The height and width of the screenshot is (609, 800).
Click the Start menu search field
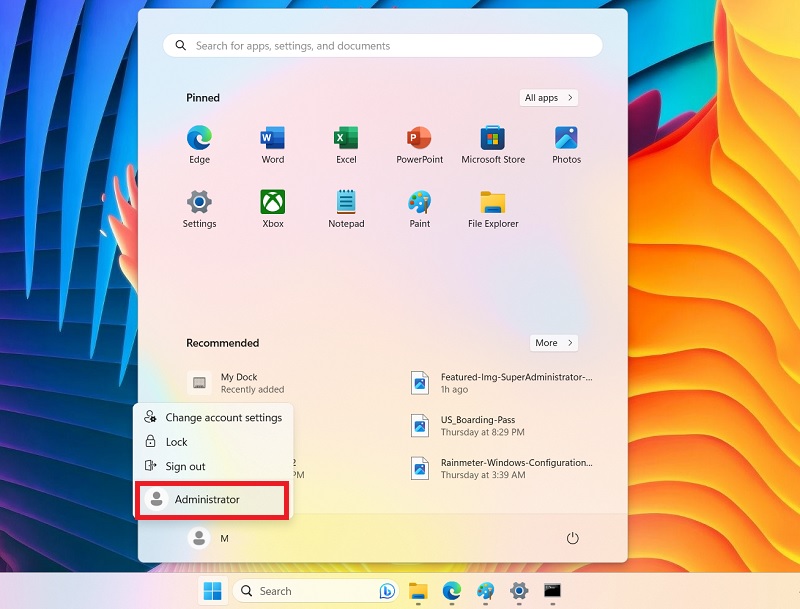click(381, 45)
